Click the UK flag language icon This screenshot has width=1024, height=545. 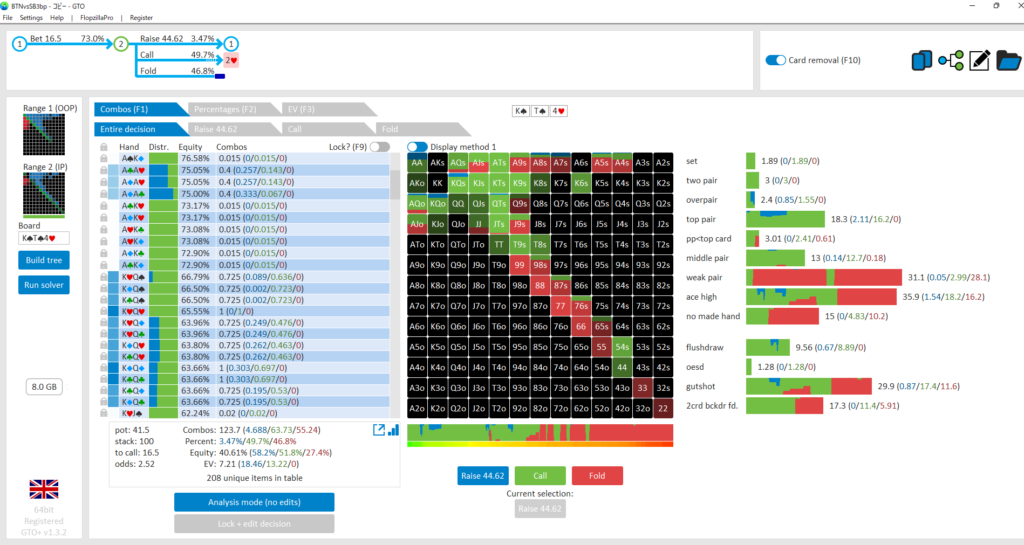coord(44,489)
